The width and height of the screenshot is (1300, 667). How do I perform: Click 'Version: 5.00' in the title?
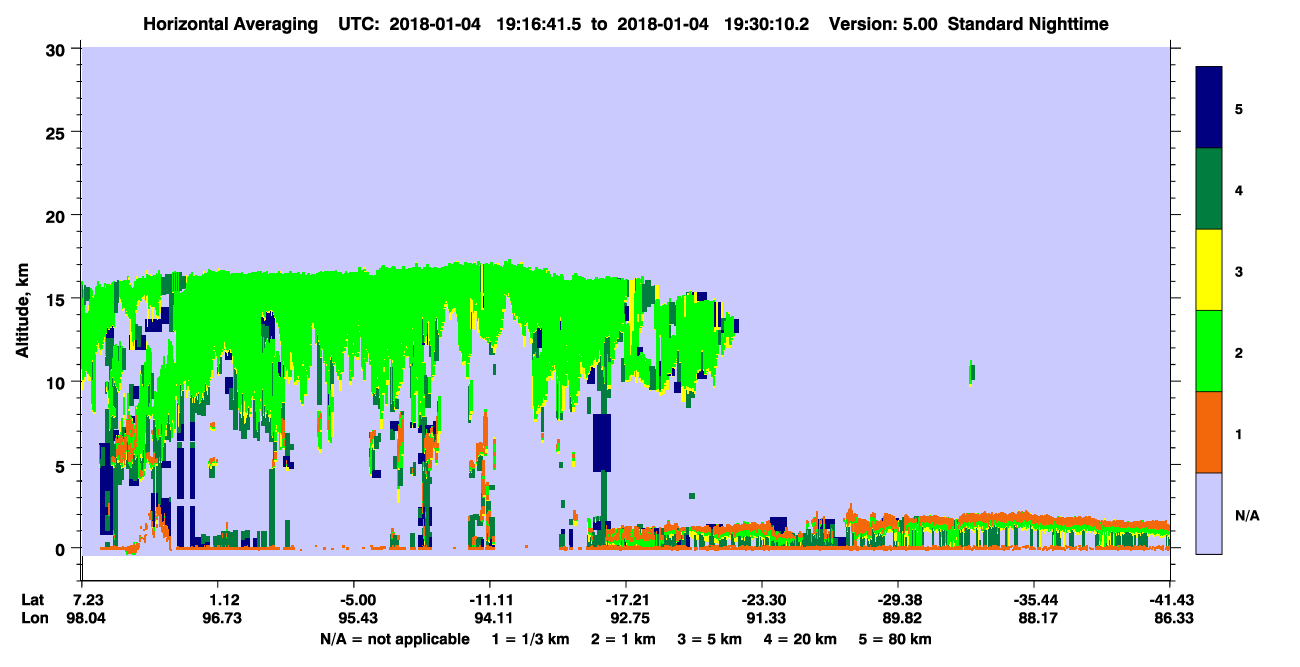click(883, 24)
